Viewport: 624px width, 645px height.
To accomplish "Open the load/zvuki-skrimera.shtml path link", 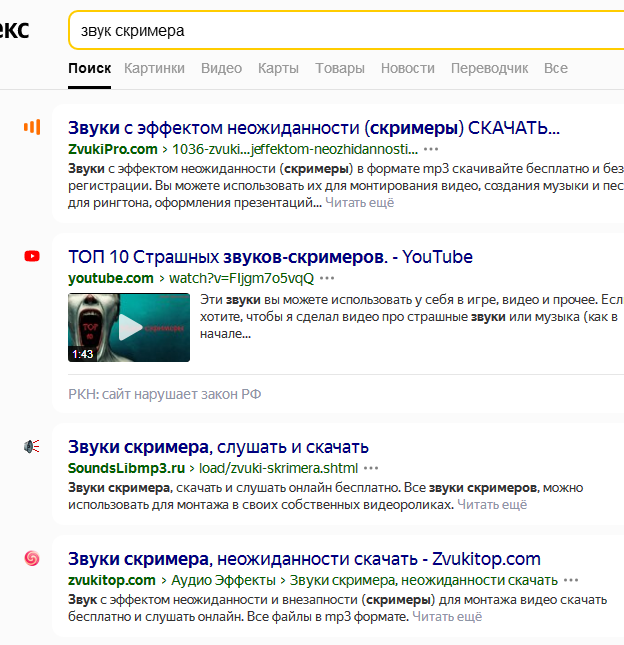I will pos(278,468).
